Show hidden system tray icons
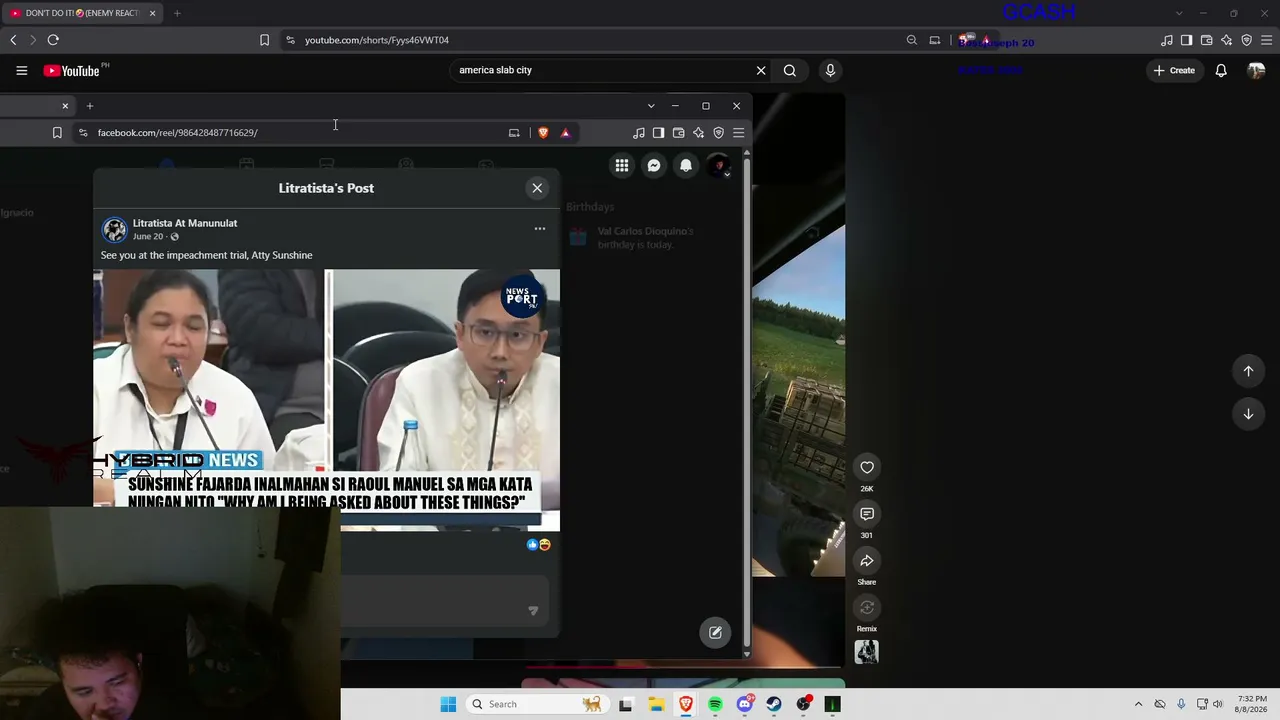1280x720 pixels. click(x=1138, y=704)
